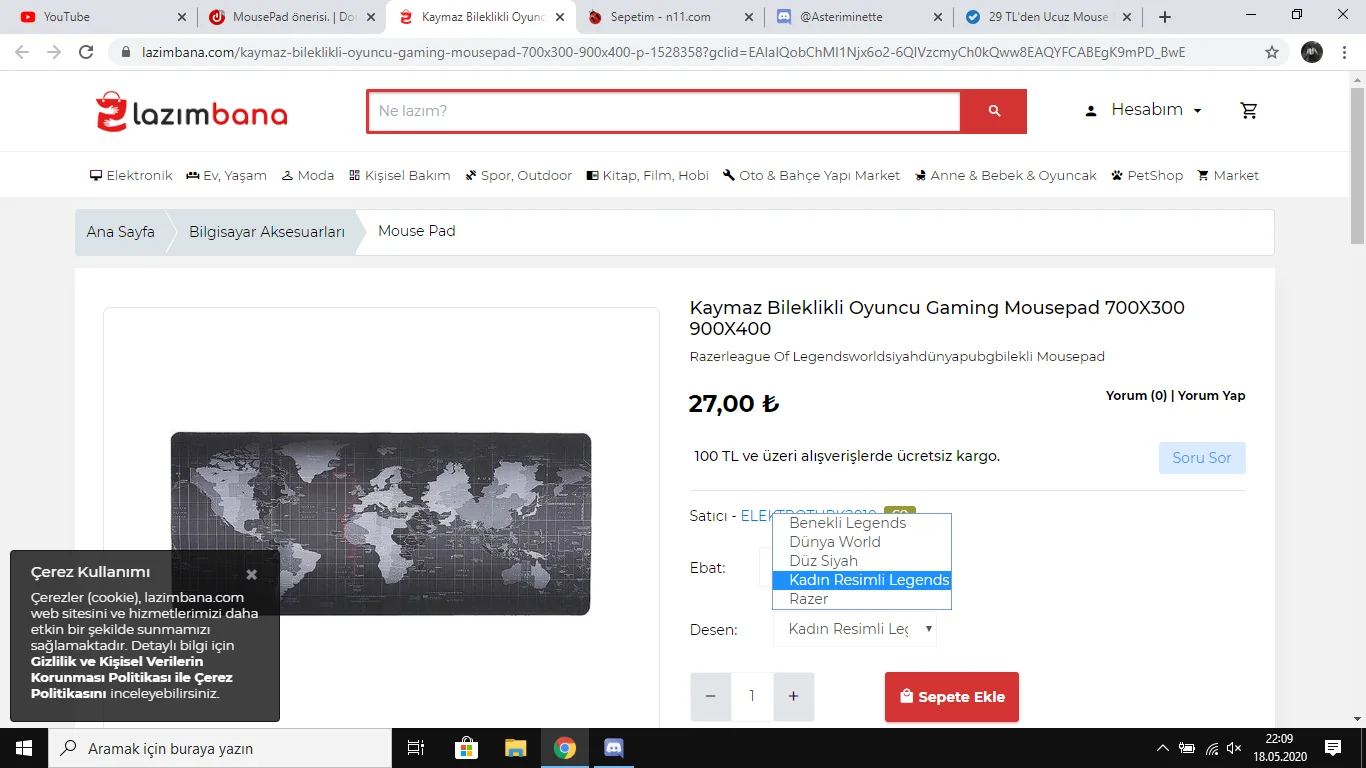This screenshot has height=768, width=1366.
Task: Click the Hesabım user account icon
Action: [1091, 111]
